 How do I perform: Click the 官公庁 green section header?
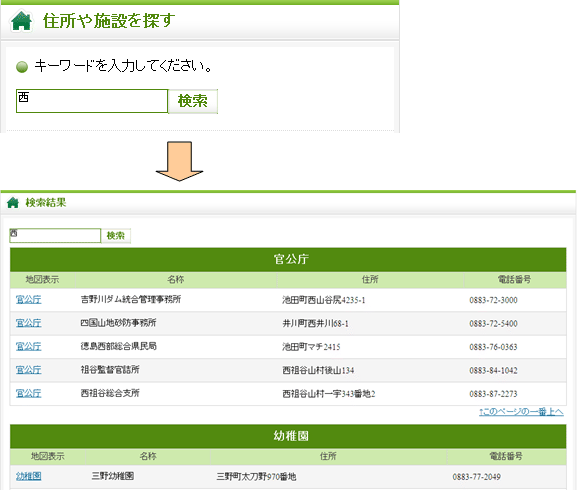pyautogui.click(x=288, y=260)
